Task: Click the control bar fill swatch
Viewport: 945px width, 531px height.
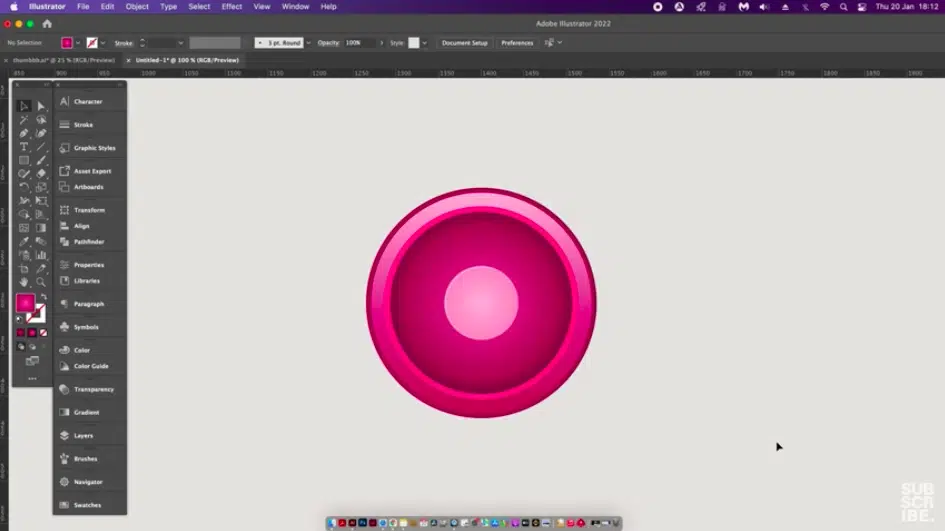Action: tap(67, 43)
